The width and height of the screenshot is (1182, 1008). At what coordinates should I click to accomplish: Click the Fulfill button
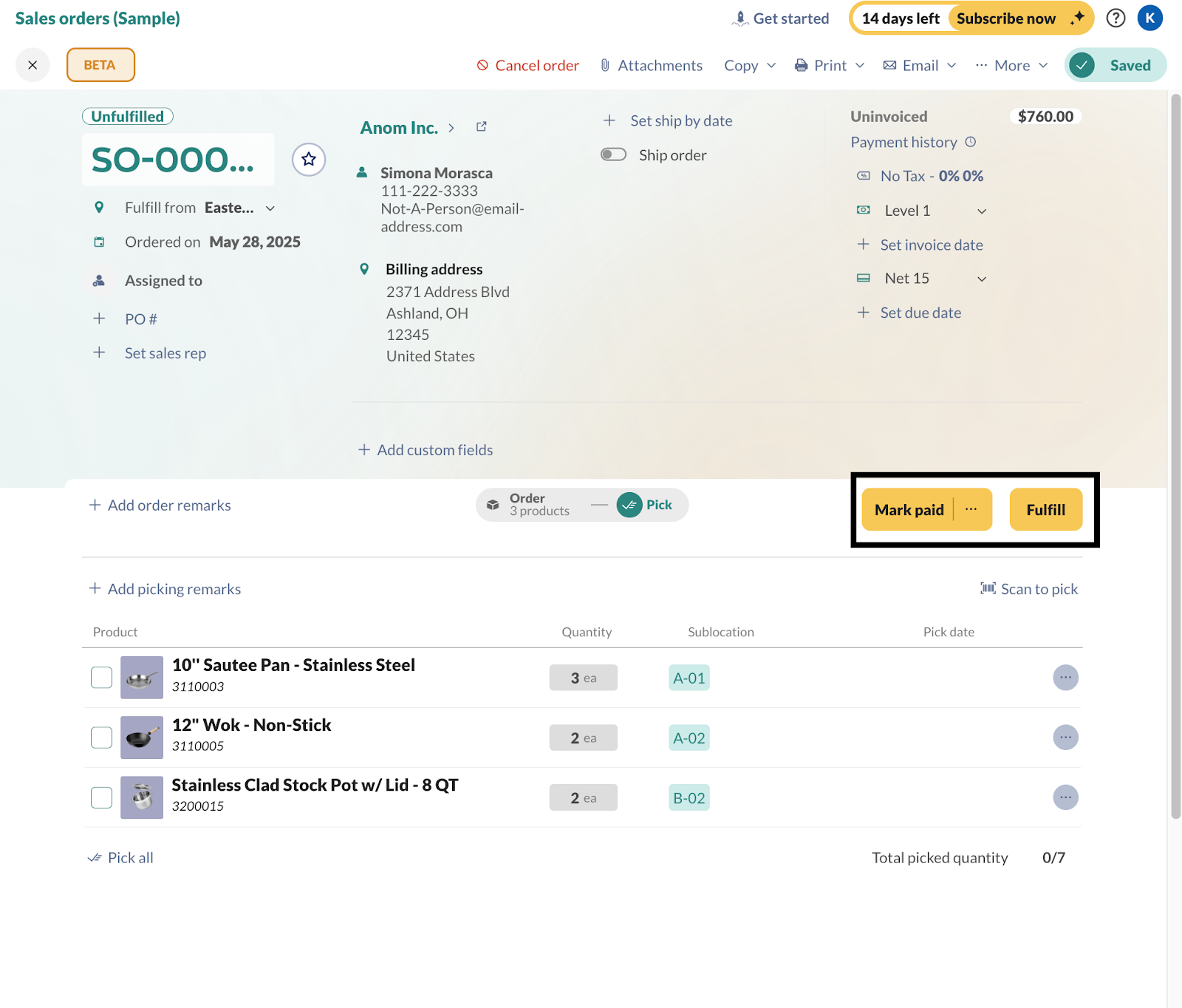pos(1045,509)
